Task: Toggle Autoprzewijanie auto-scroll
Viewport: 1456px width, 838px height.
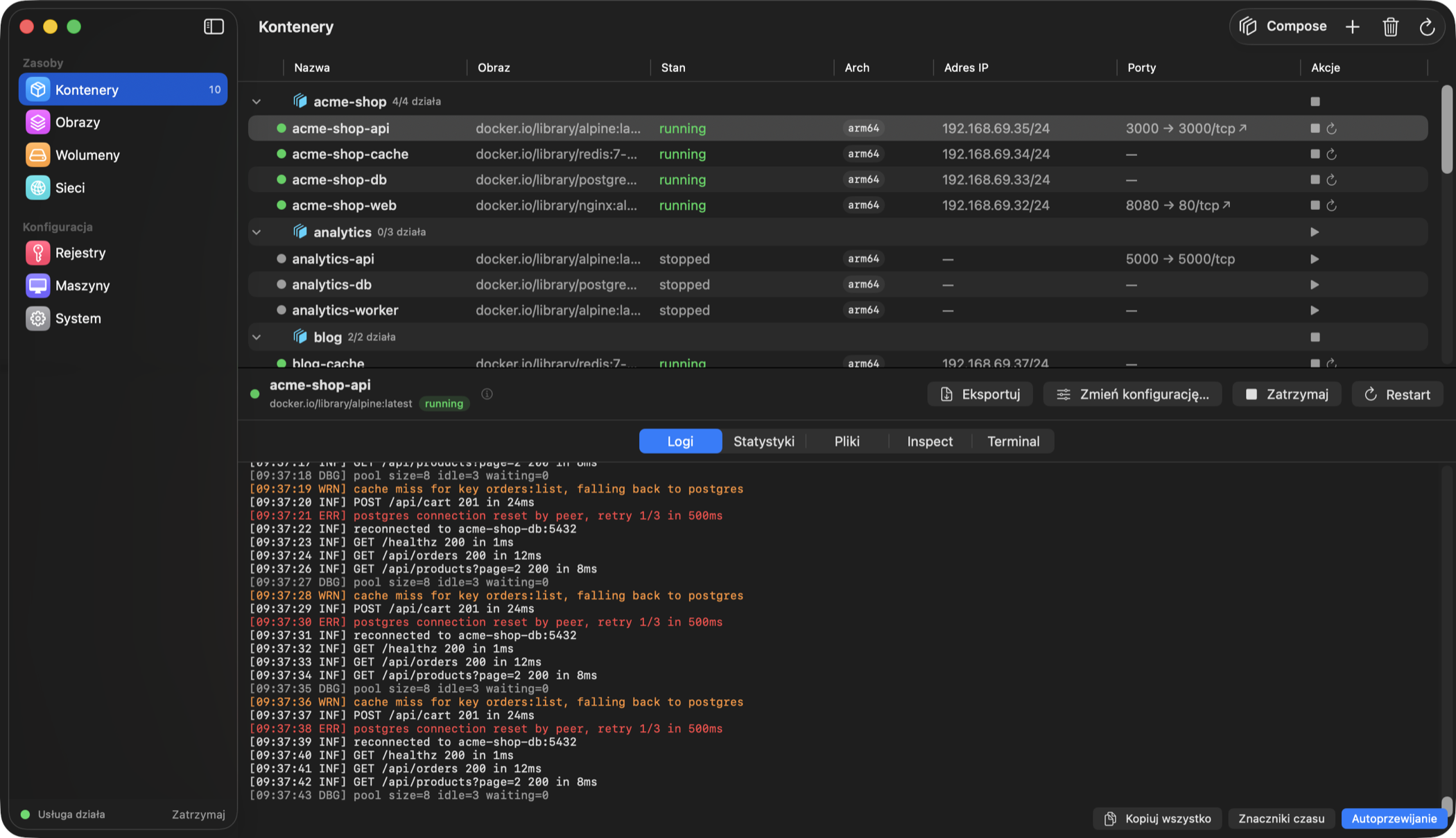Action: coord(1394,818)
